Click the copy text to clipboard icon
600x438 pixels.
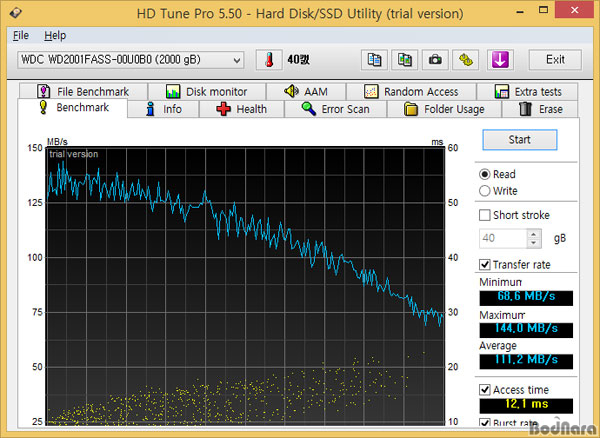(x=374, y=60)
